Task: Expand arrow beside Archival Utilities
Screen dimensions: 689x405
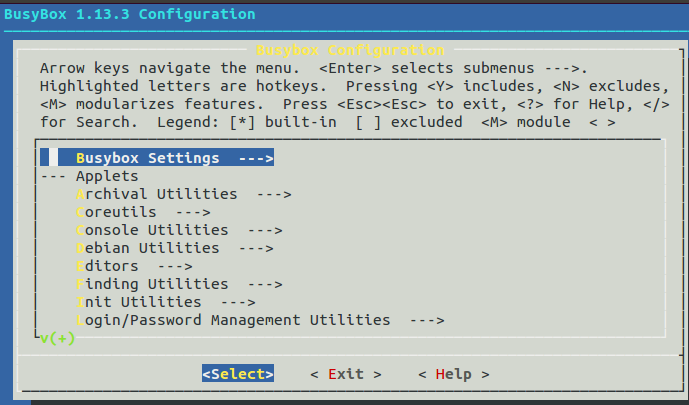Action: [x=274, y=195]
